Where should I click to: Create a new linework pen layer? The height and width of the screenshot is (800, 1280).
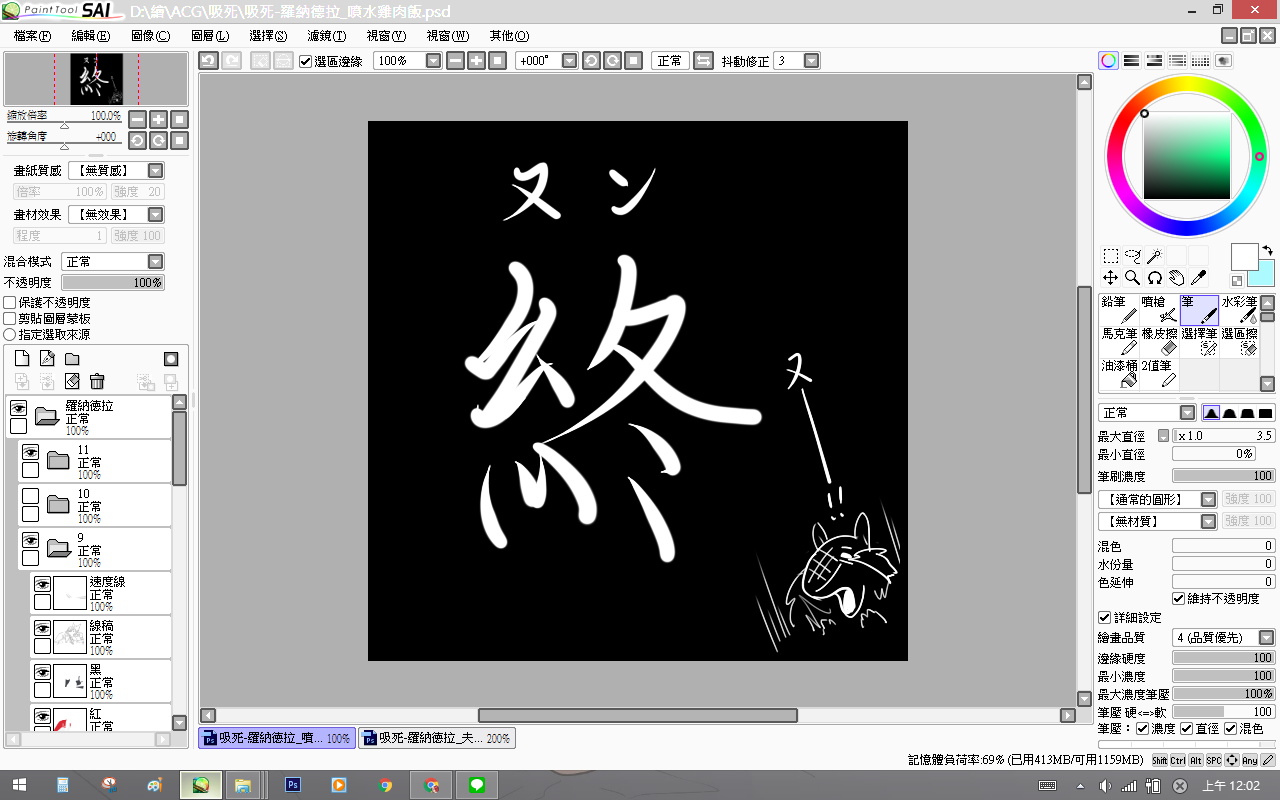click(47, 358)
